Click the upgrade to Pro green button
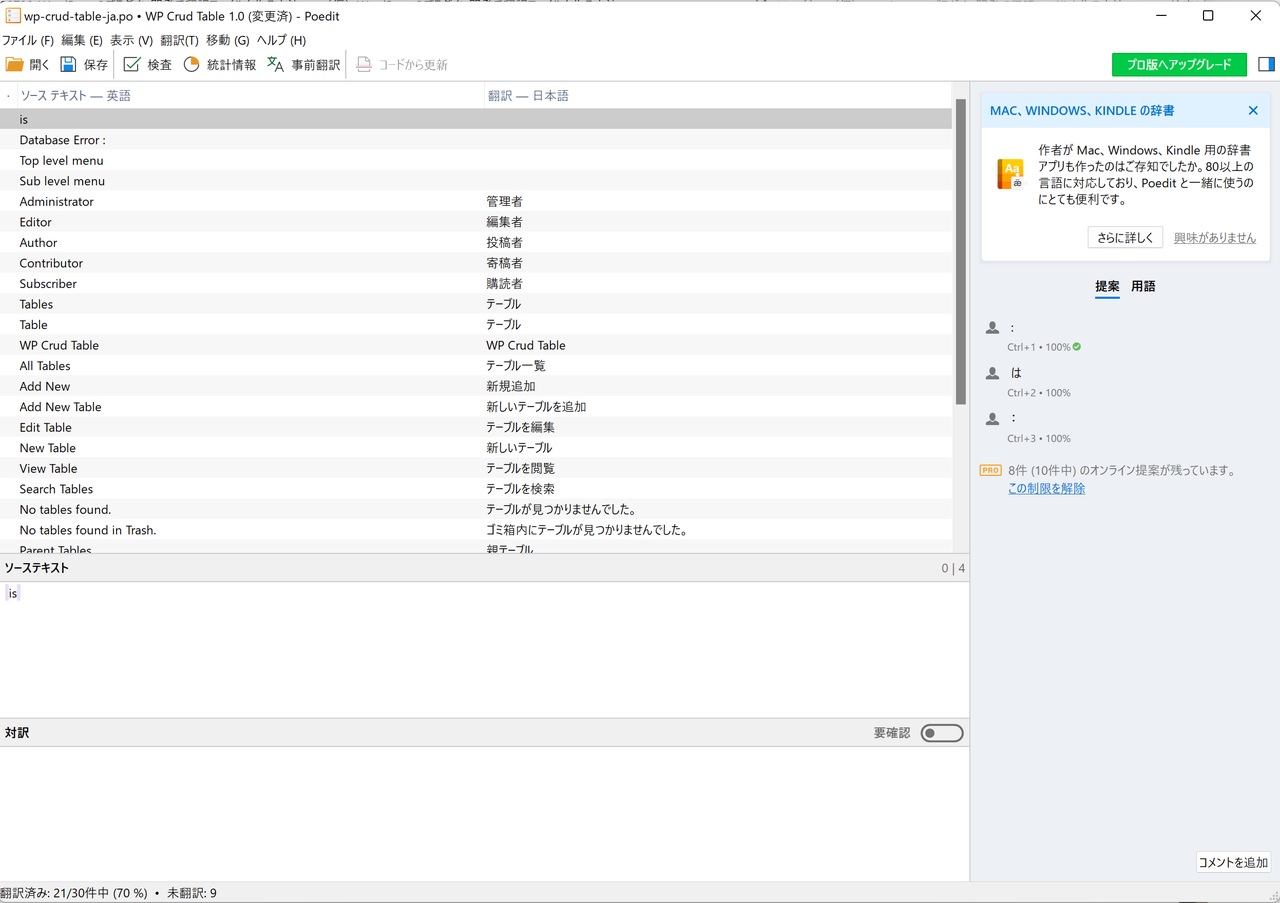 [x=1179, y=65]
